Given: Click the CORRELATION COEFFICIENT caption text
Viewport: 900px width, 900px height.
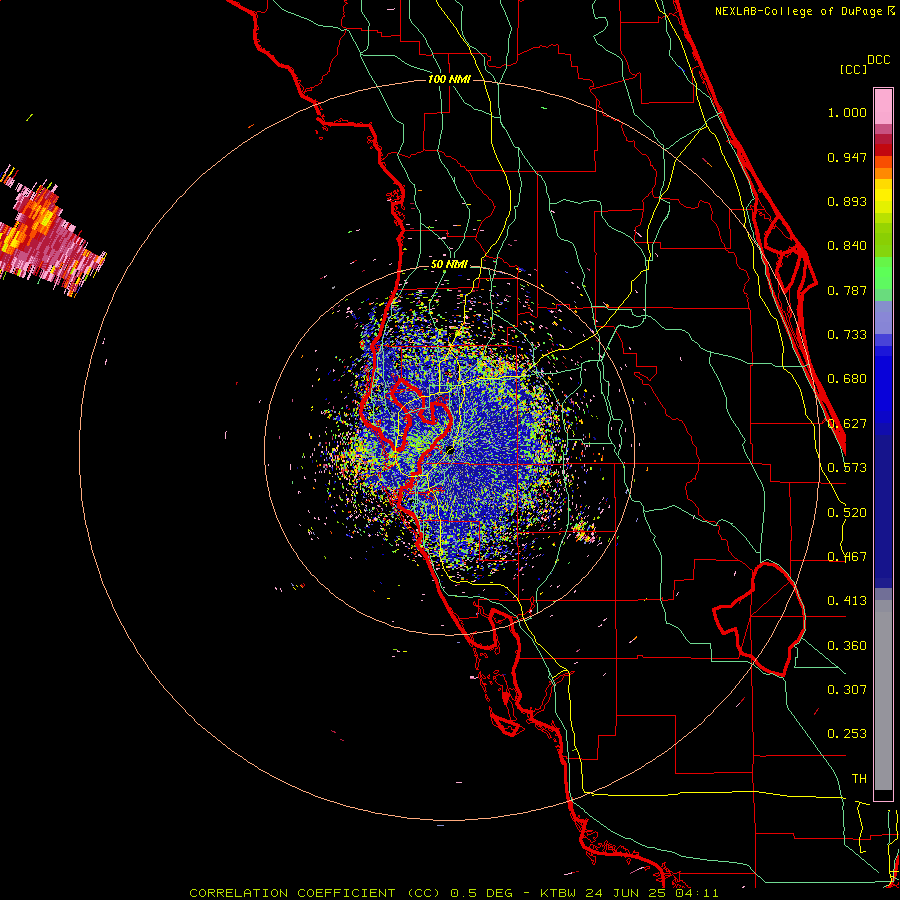Looking at the screenshot, I should [x=315, y=893].
